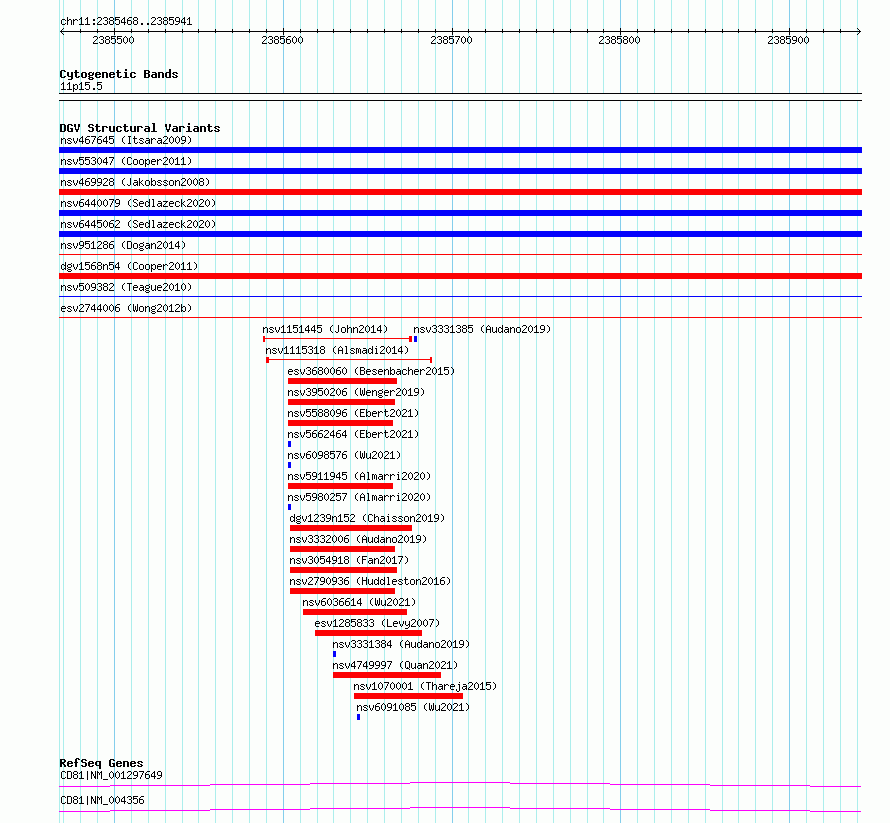This screenshot has width=890, height=823.
Task: Select dgv1568n54 (Cooper2011) variant label
Action: pyautogui.click(x=129, y=266)
